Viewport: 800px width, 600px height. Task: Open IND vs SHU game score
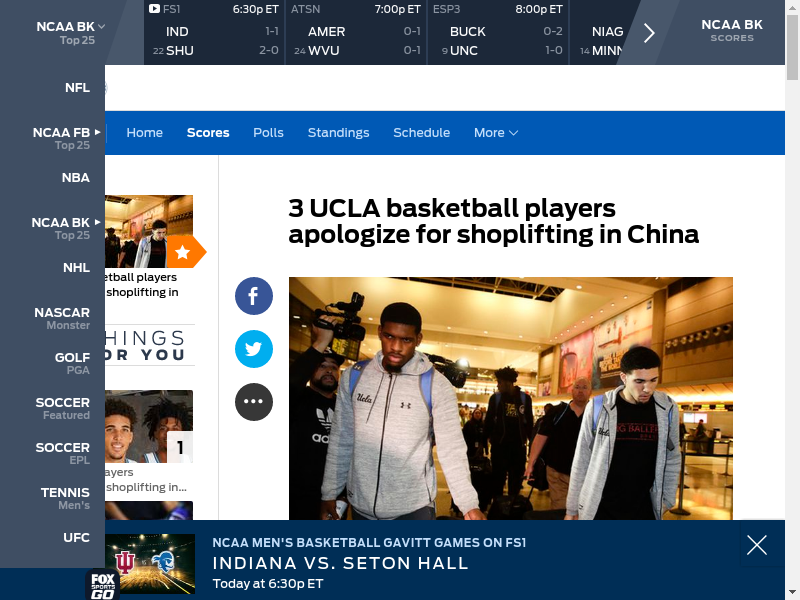tap(214, 32)
